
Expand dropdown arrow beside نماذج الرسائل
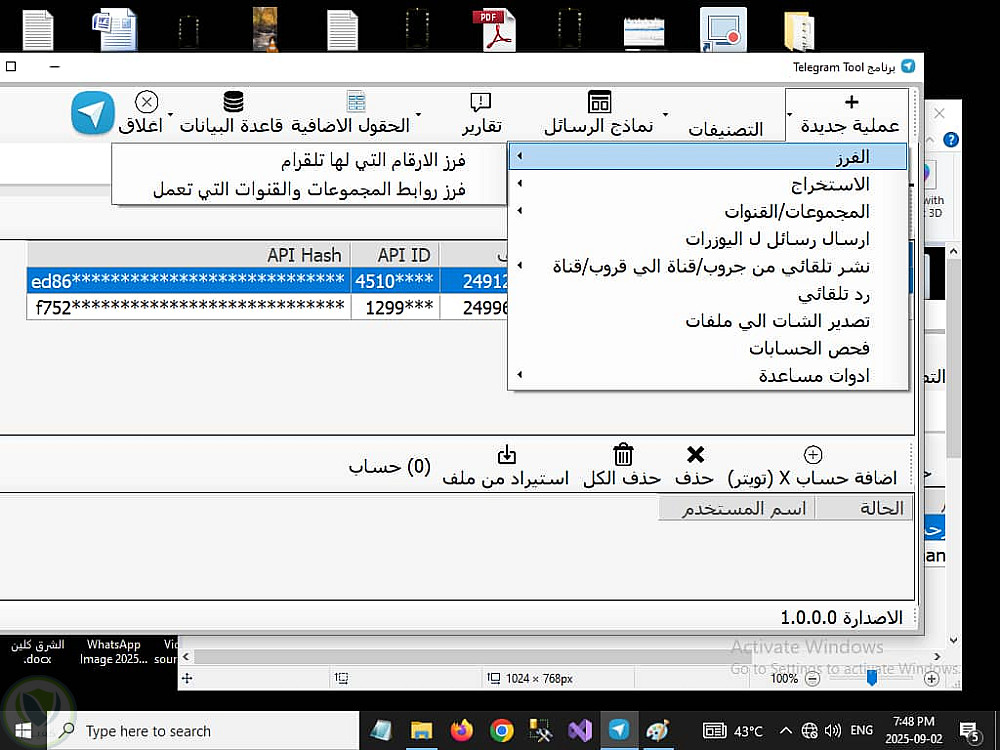665,115
